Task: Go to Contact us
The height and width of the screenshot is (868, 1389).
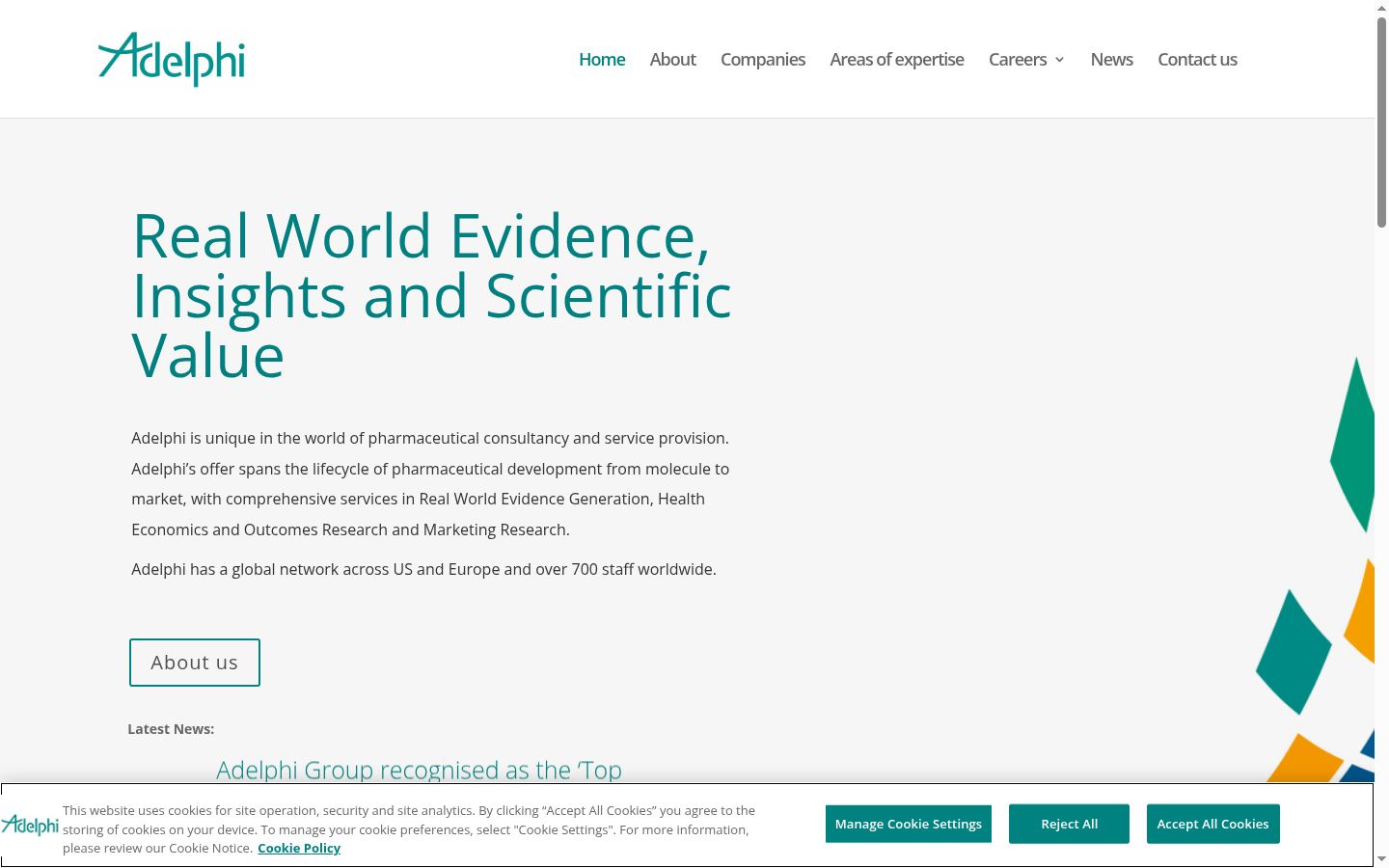Action: (x=1197, y=59)
